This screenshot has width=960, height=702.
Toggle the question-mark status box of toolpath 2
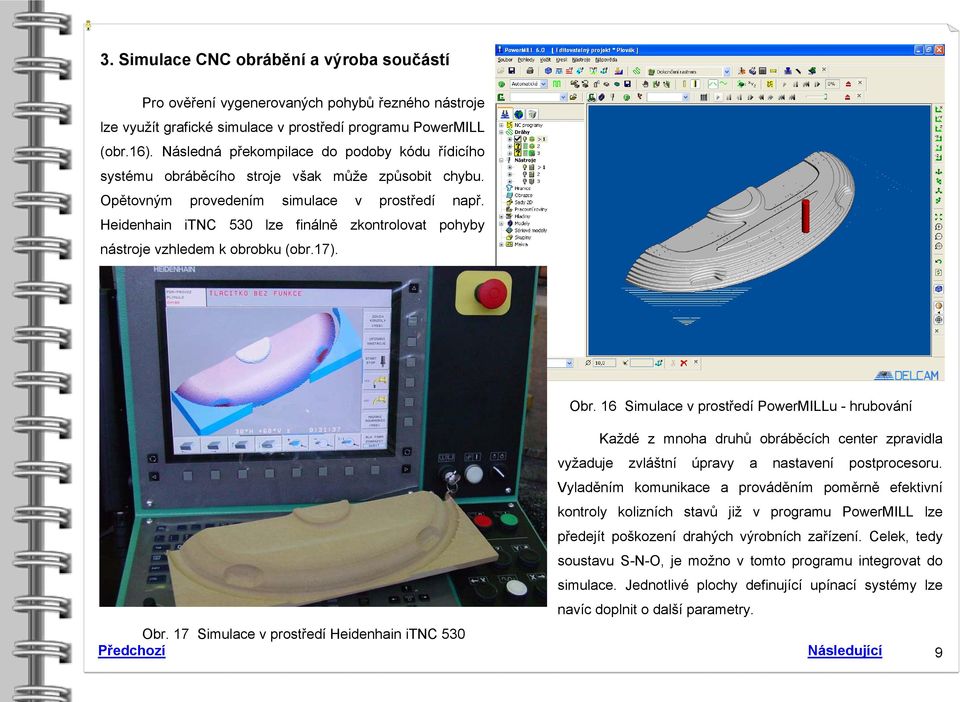coord(518,146)
